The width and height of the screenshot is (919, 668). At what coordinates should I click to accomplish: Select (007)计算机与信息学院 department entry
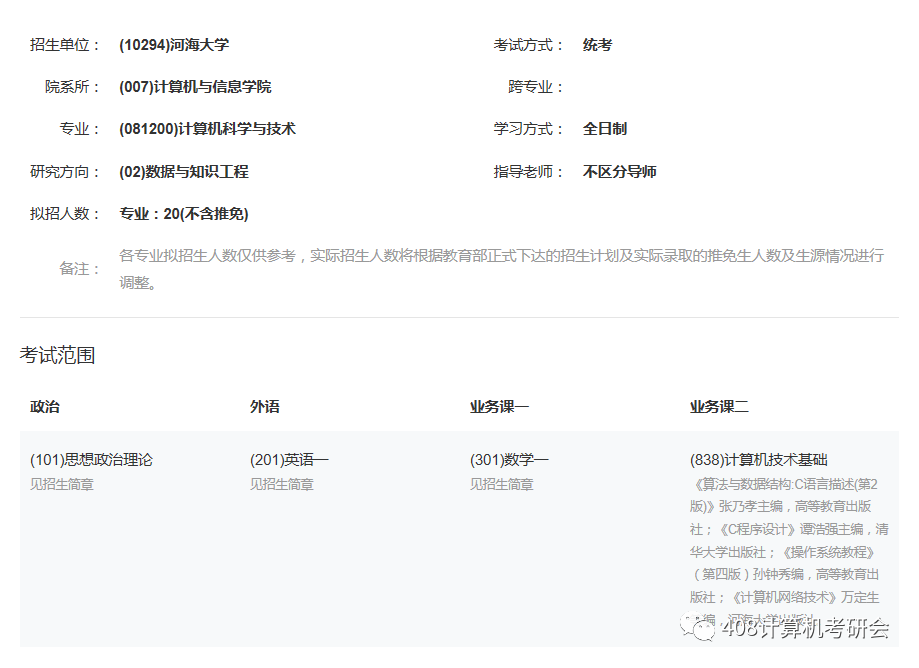tap(196, 86)
